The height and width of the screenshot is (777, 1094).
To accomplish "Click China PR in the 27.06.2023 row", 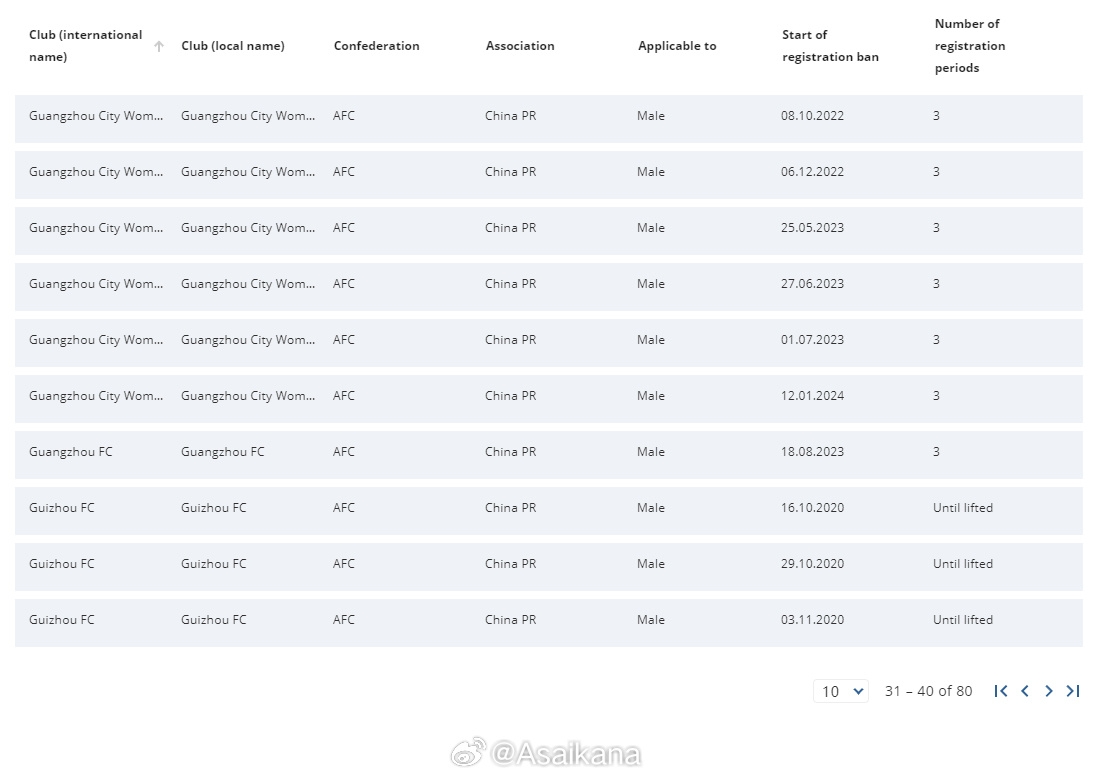I will [511, 284].
